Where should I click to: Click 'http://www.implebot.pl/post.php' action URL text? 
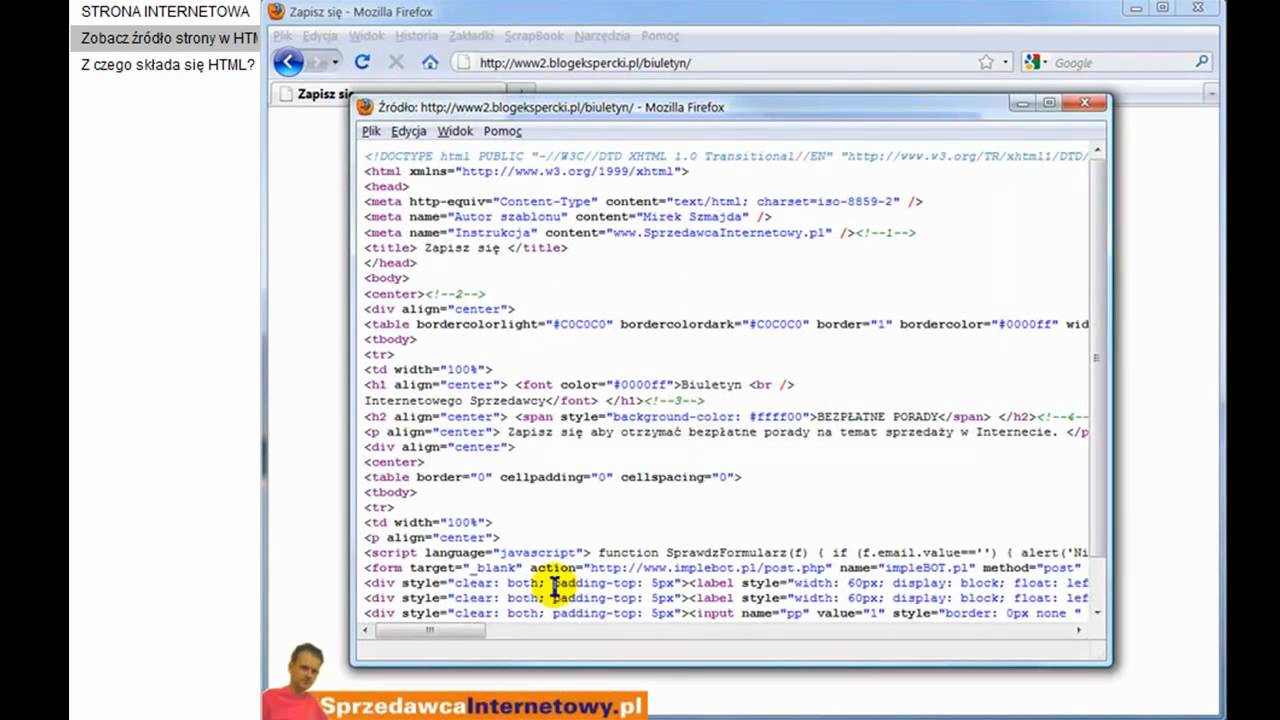(x=706, y=568)
